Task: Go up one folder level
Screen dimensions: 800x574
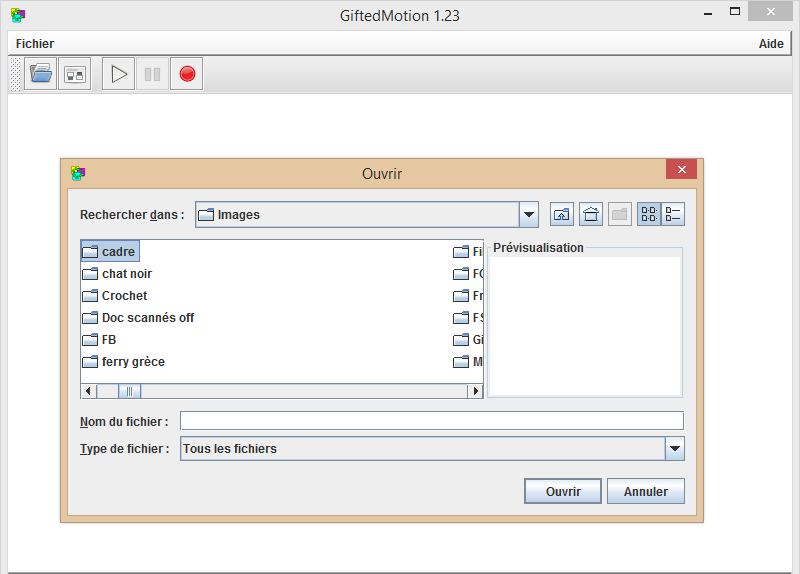Action: [x=562, y=214]
